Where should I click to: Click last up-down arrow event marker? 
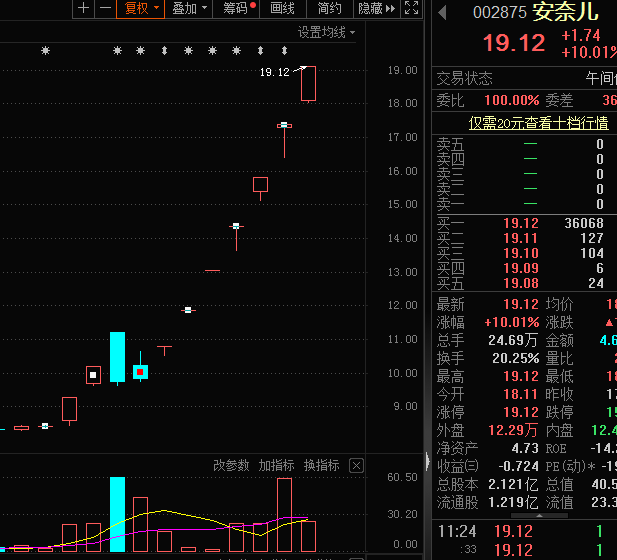(x=284, y=51)
